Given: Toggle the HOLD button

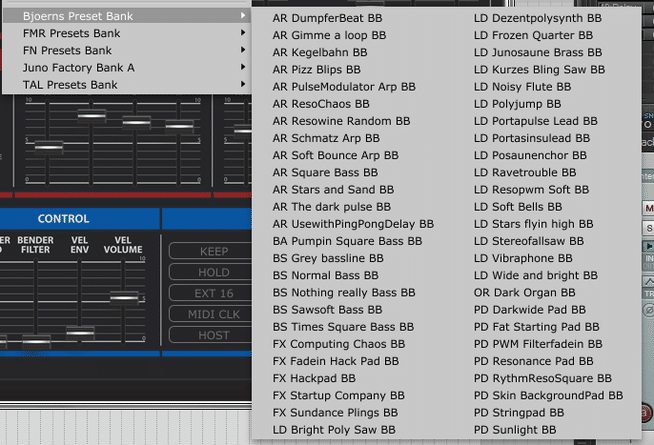Looking at the screenshot, I should pos(211,272).
